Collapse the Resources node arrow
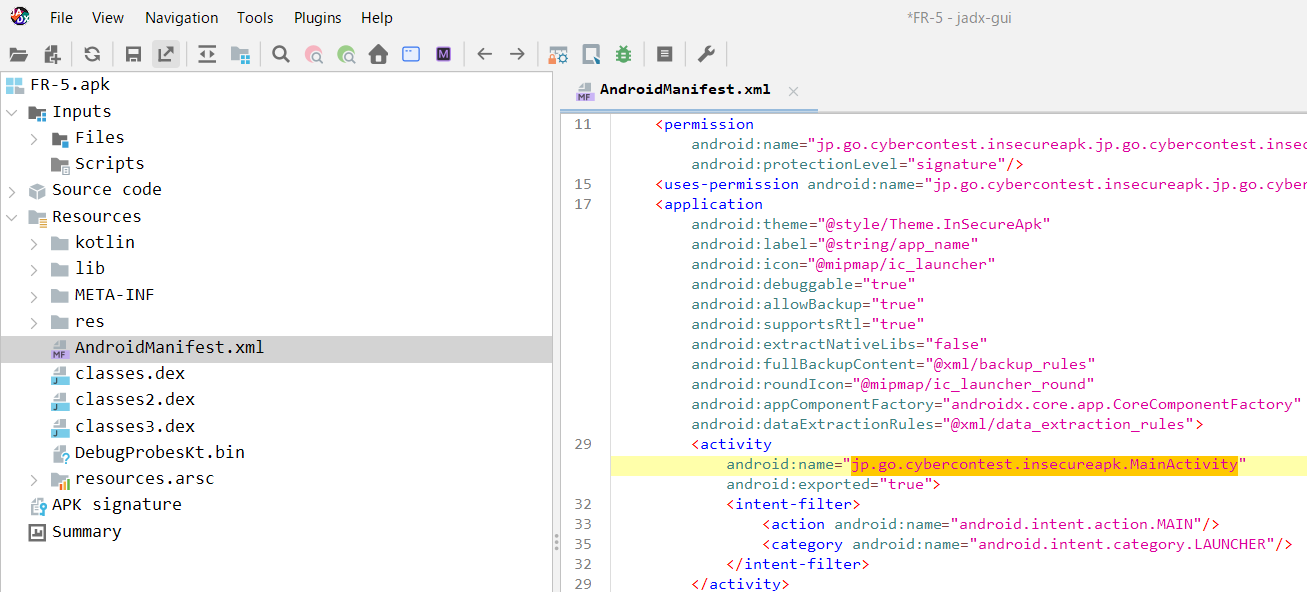The width and height of the screenshot is (1307, 592). (12, 217)
